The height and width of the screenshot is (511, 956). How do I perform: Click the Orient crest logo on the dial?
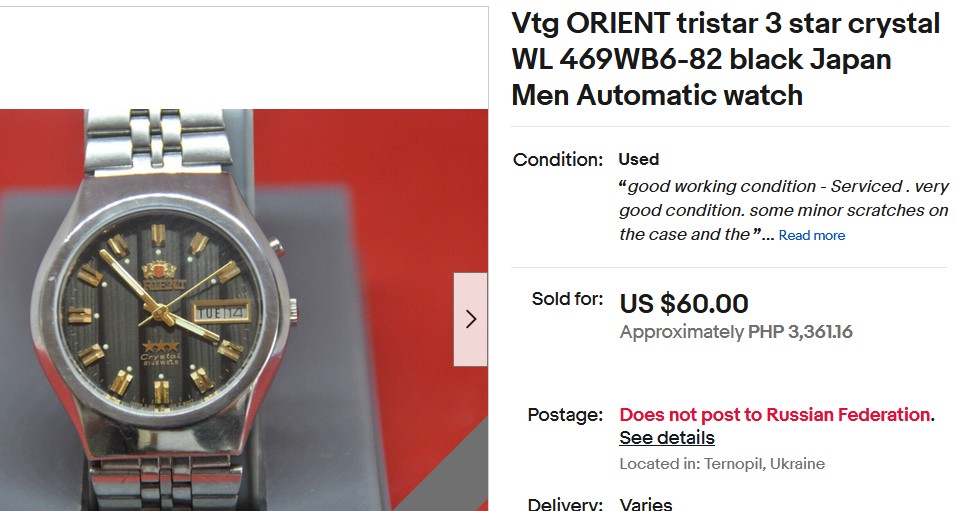pos(160,270)
